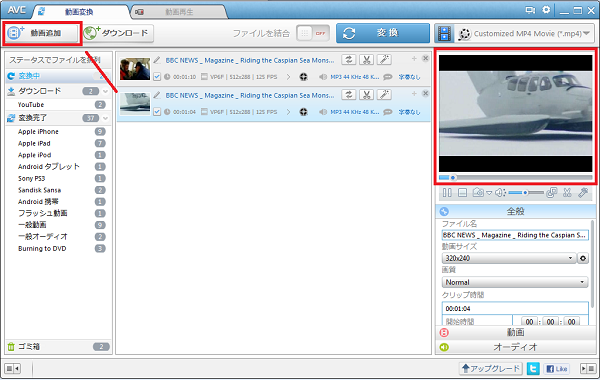Screen dimensions: 600x380
Task: Click the アップグレード upgrade button
Action: click(491, 369)
